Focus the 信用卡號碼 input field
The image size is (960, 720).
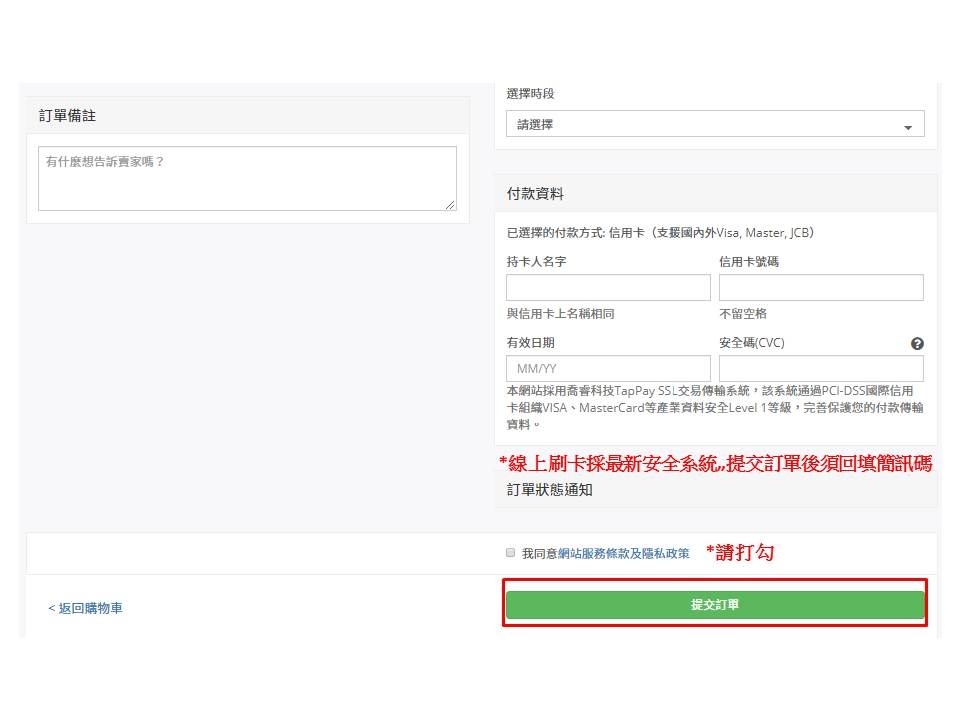[x=821, y=288]
